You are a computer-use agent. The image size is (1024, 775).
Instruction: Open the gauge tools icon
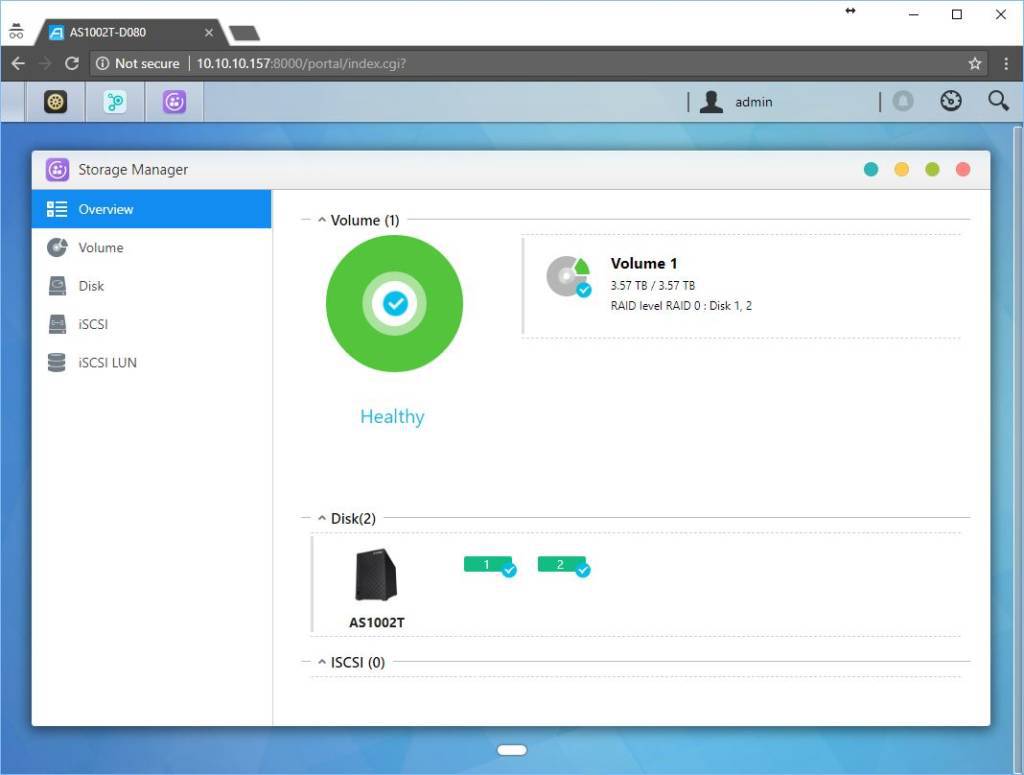pyautogui.click(x=951, y=101)
